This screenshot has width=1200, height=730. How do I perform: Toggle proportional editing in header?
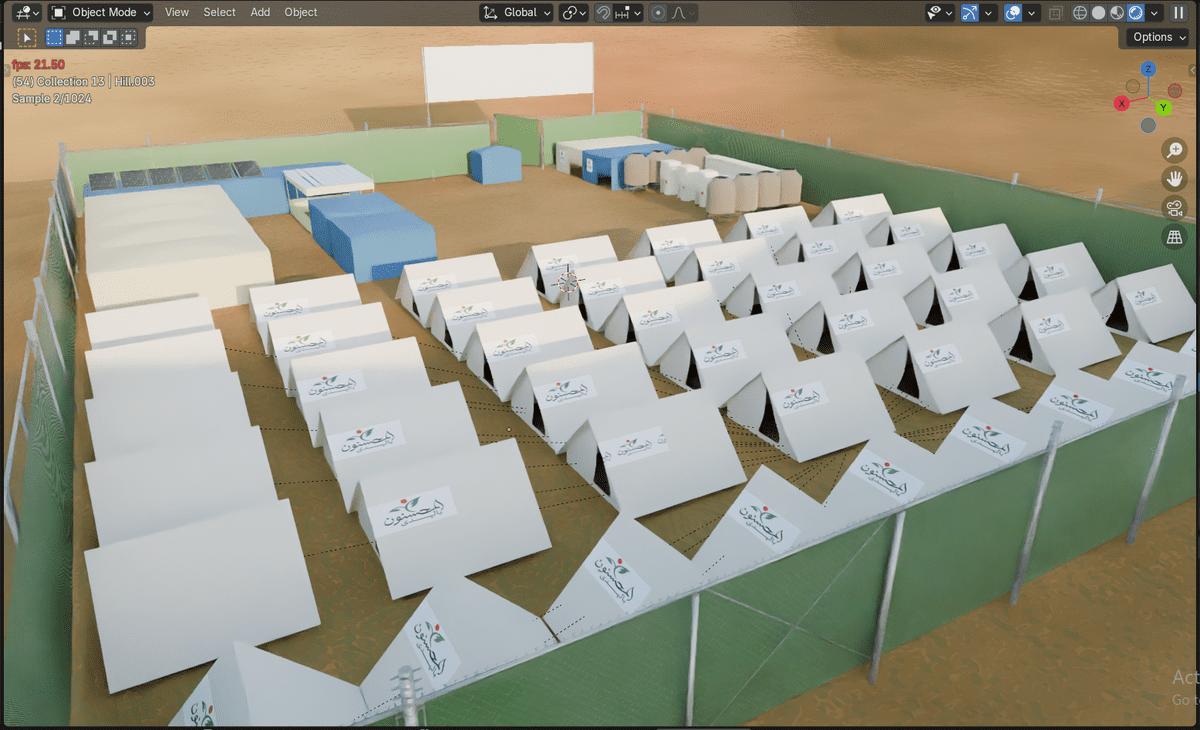[x=658, y=13]
